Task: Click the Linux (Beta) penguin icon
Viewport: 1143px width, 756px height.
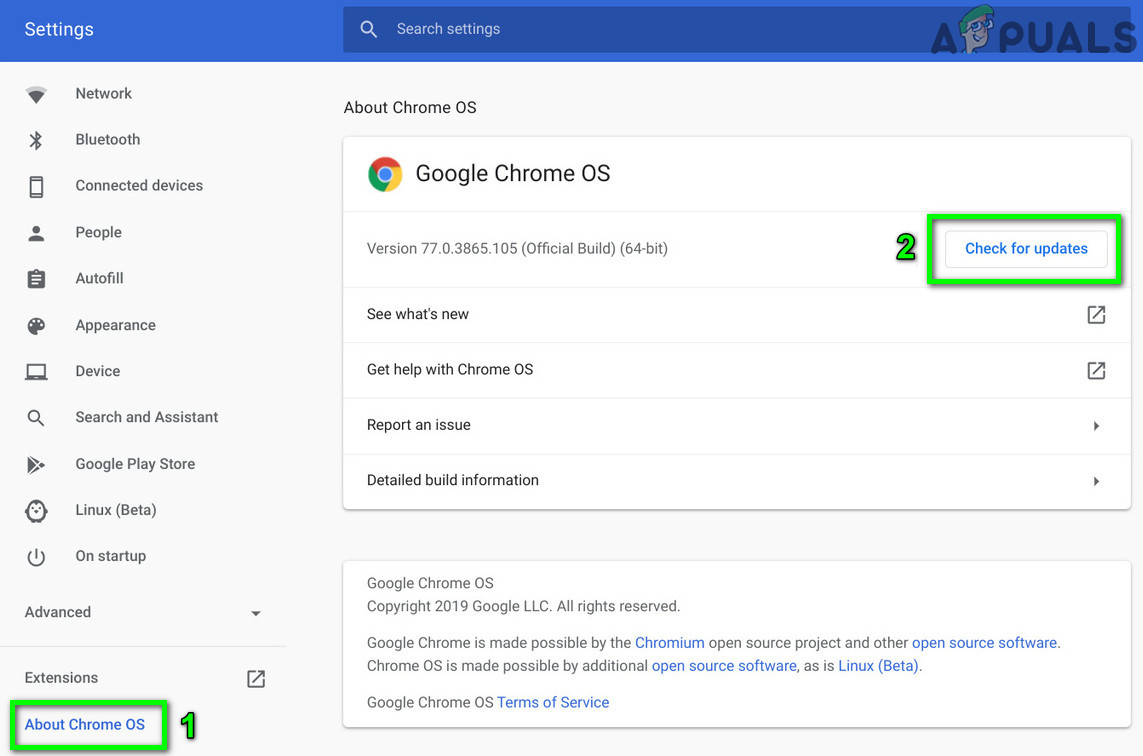Action: pos(36,510)
